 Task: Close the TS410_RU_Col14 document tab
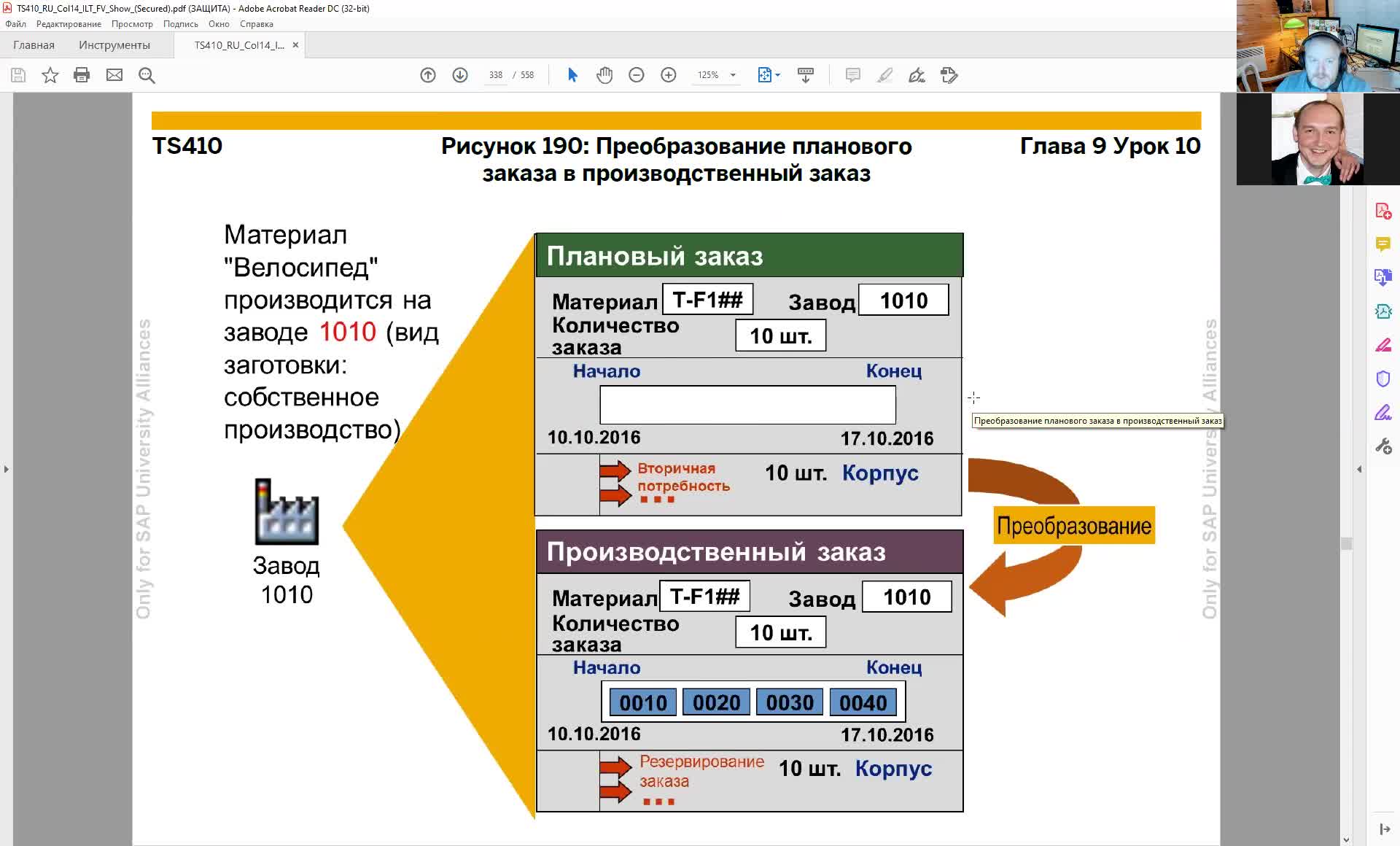click(x=295, y=45)
